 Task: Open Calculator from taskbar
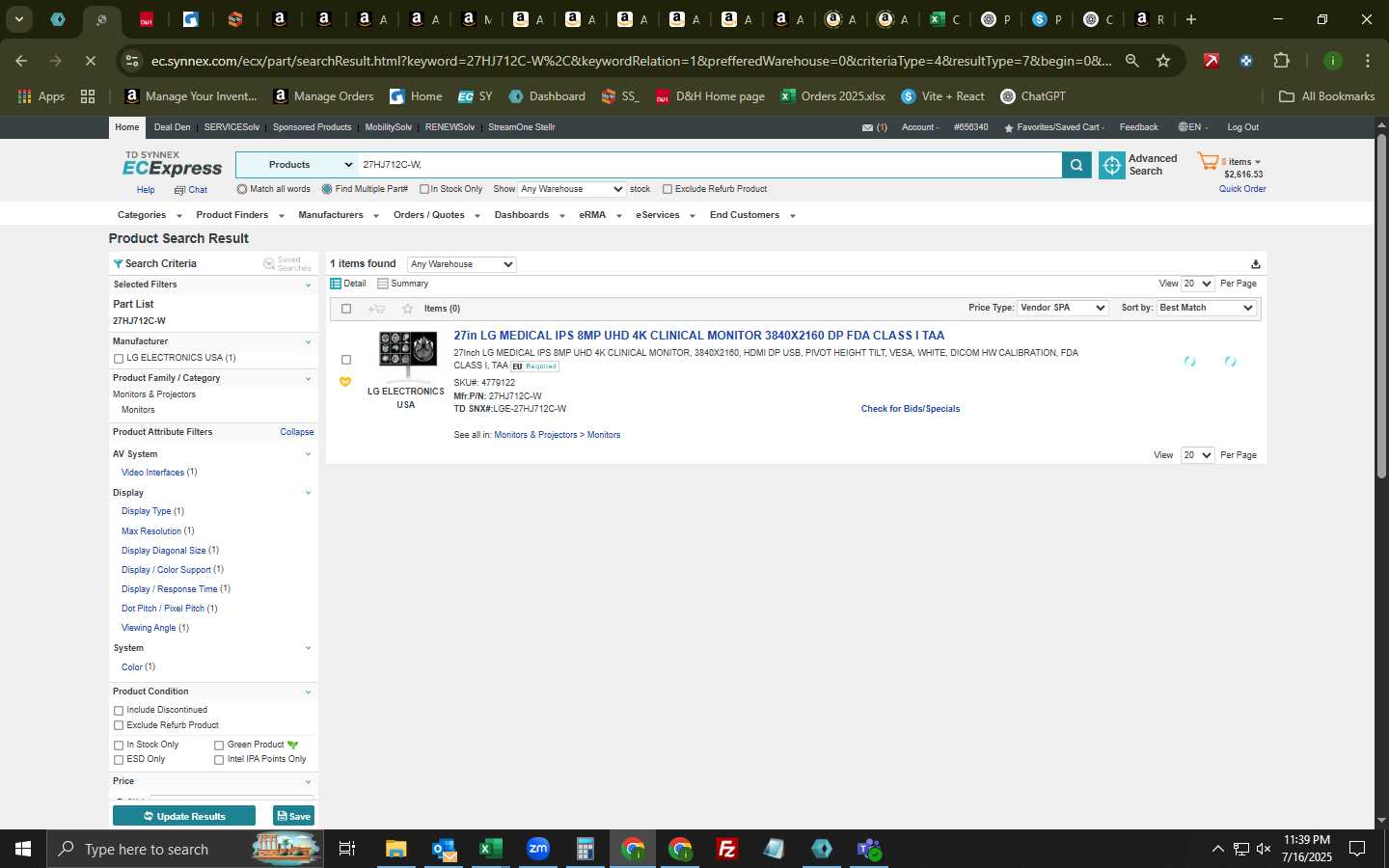(x=586, y=849)
